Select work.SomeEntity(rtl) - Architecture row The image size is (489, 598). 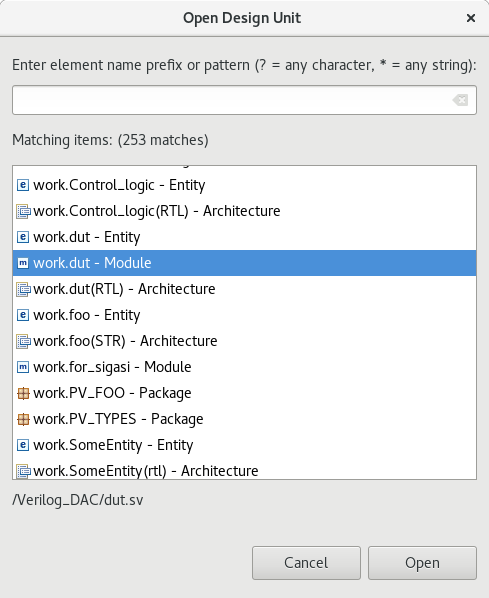(244, 470)
